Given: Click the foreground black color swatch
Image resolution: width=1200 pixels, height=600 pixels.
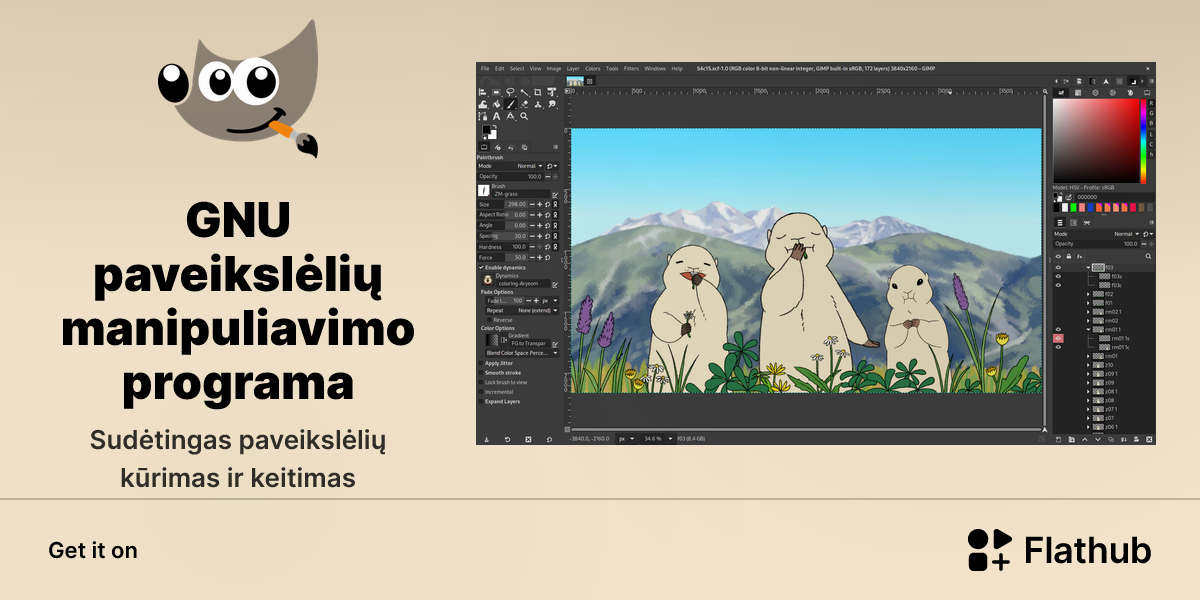Looking at the screenshot, I should pos(486,130).
